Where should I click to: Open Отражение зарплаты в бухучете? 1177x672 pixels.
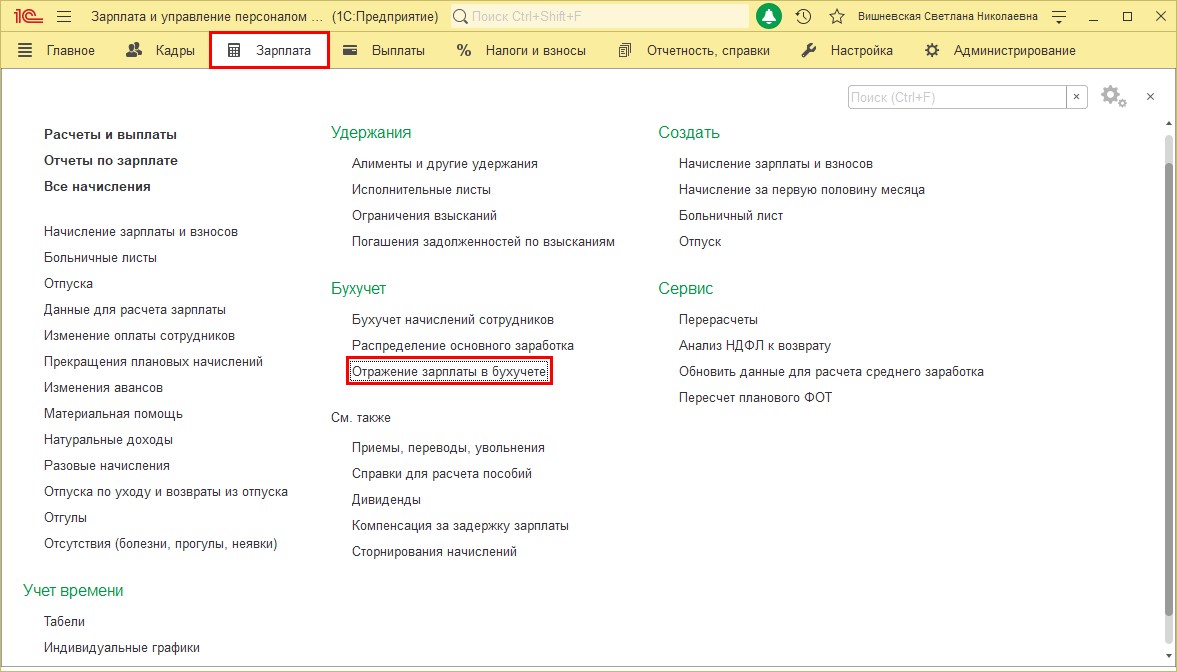point(450,372)
